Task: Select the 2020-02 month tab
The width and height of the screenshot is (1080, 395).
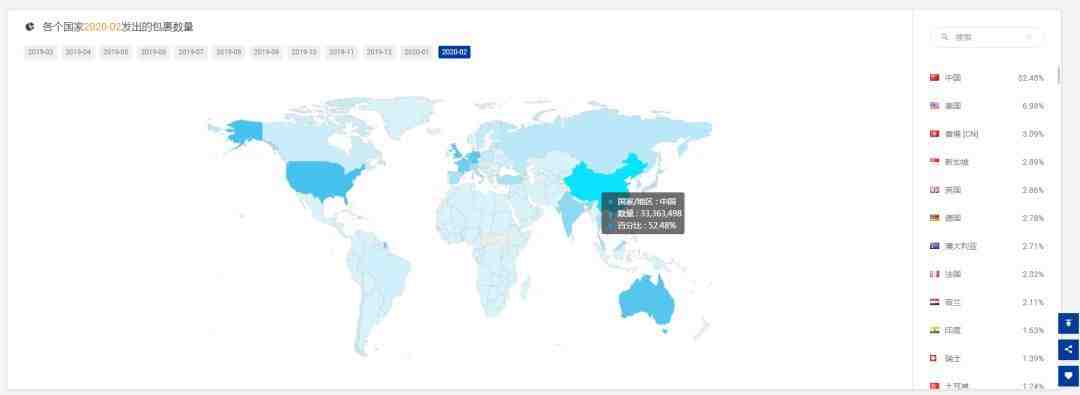Action: tap(455, 52)
